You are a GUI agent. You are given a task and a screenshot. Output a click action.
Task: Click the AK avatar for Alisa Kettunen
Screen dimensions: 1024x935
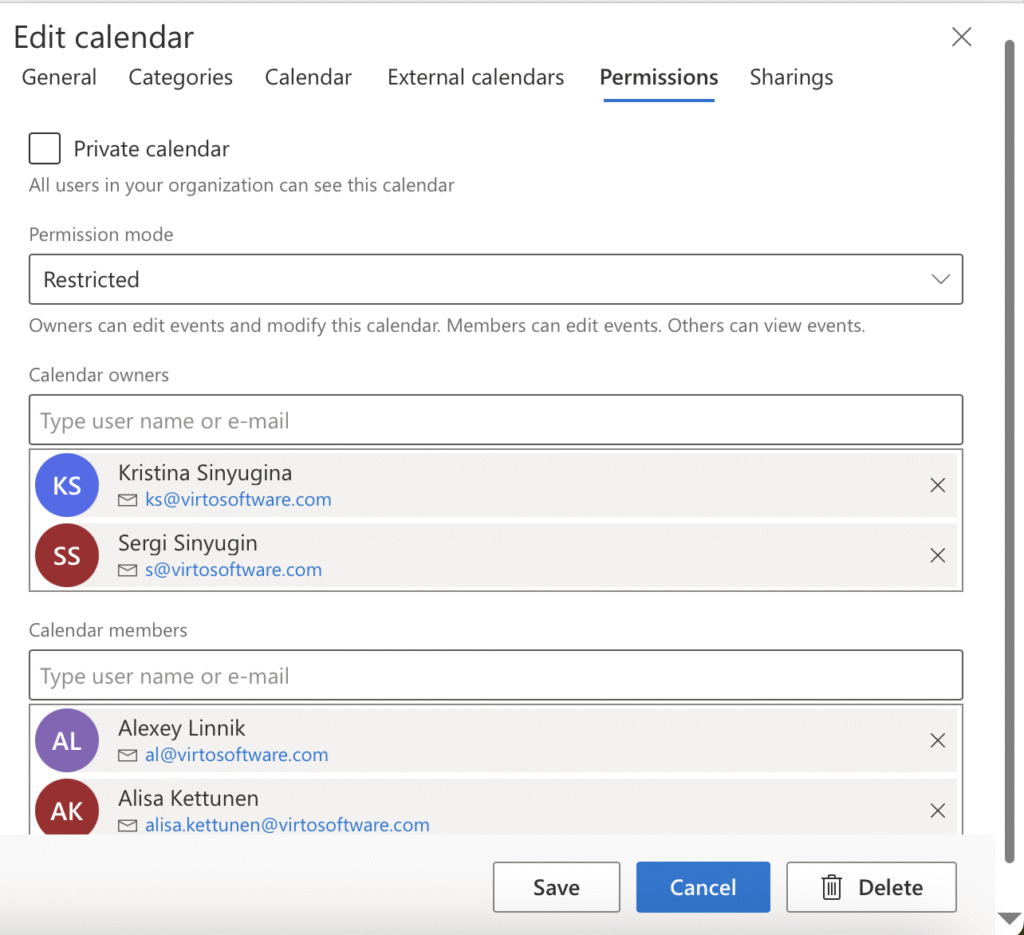tap(67, 809)
